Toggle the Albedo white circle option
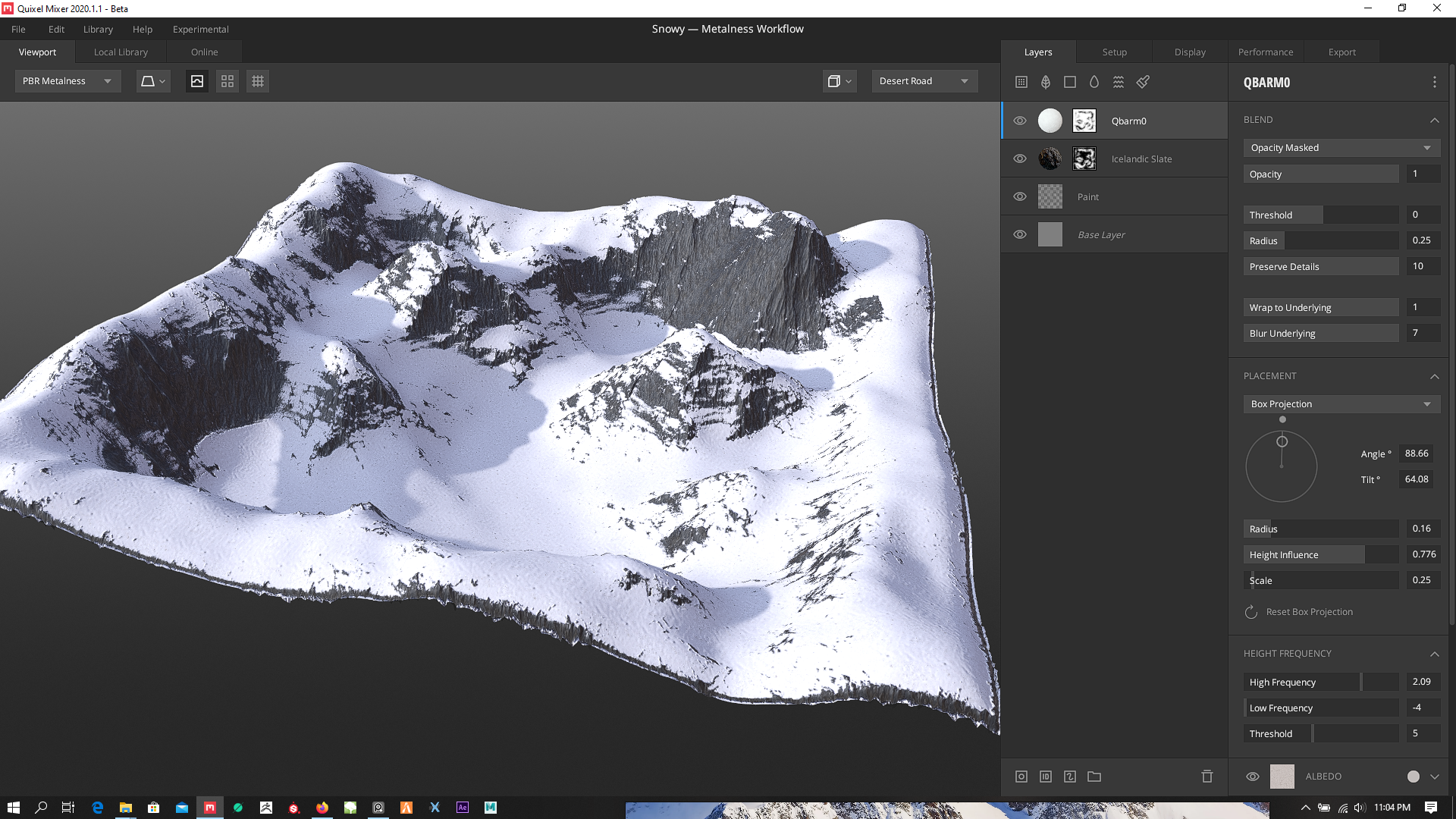 tap(1414, 777)
